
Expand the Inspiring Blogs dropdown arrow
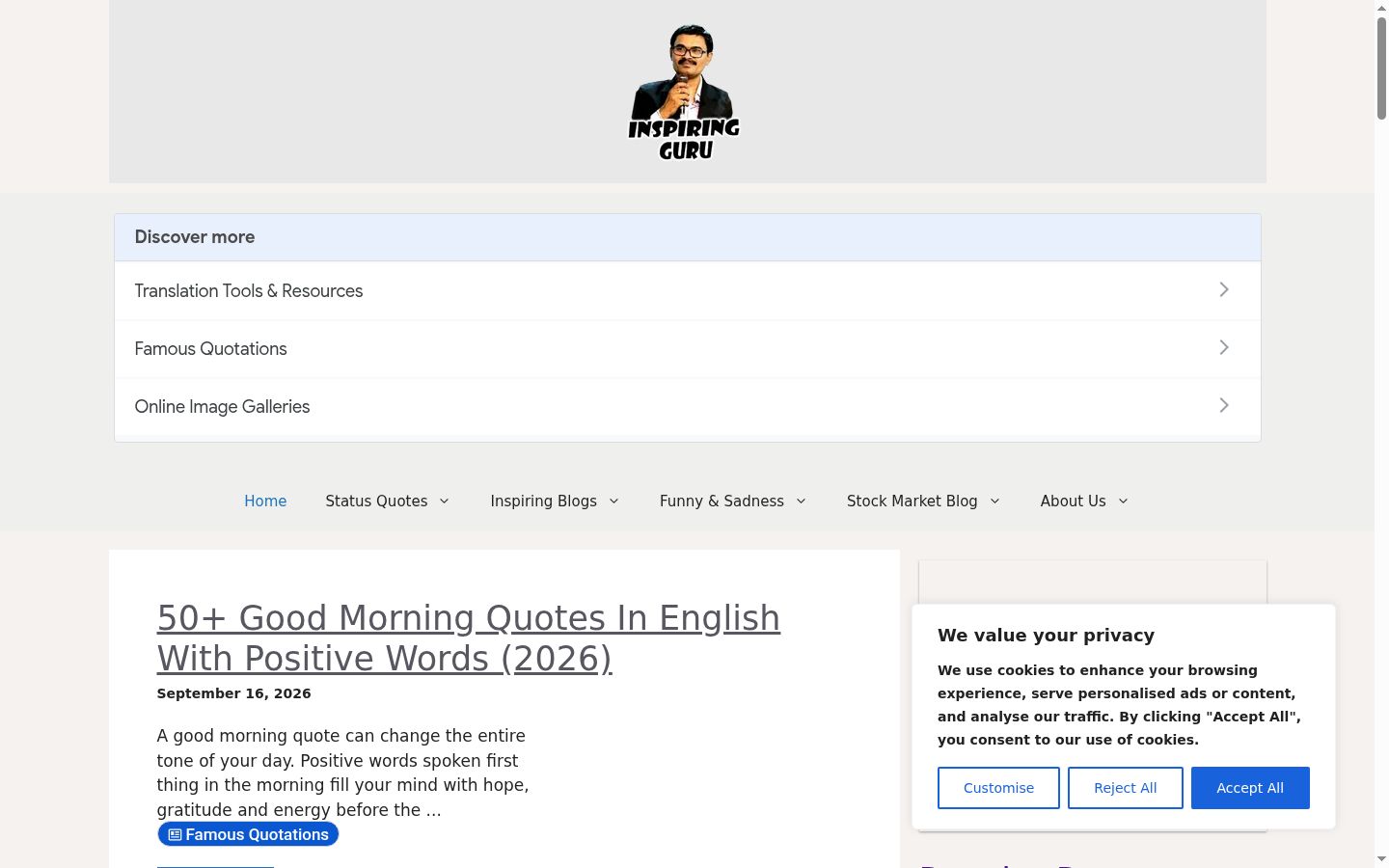(x=613, y=502)
